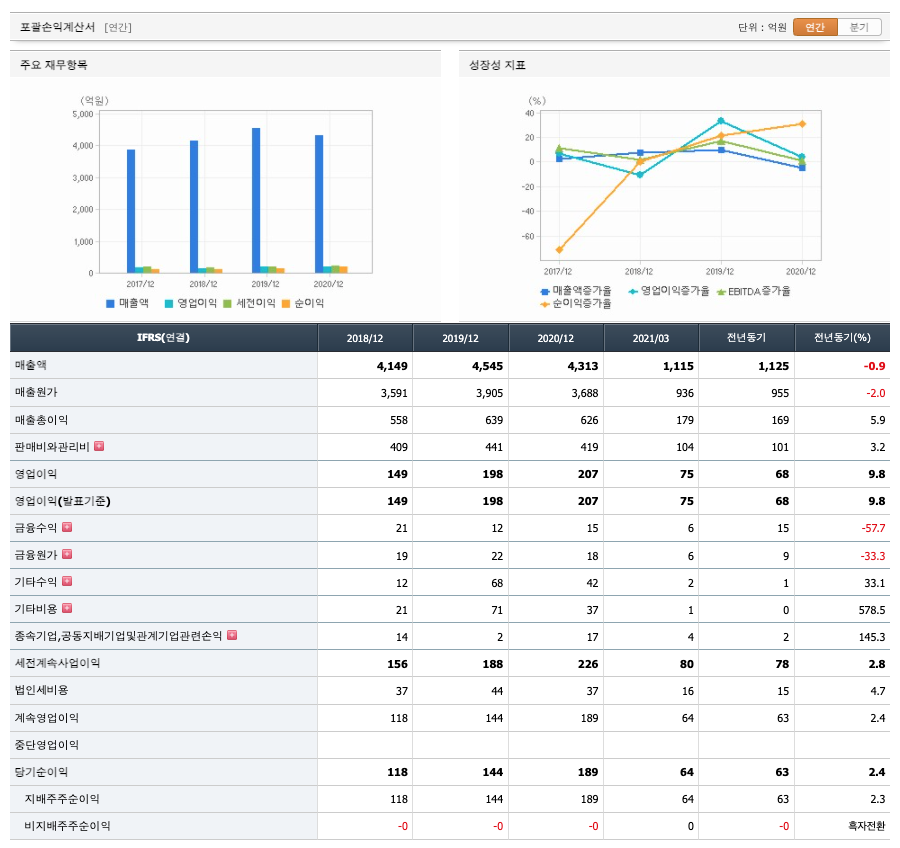This screenshot has width=900, height=848.
Task: Expand the 금융원가 row plus icon
Action: point(67,554)
